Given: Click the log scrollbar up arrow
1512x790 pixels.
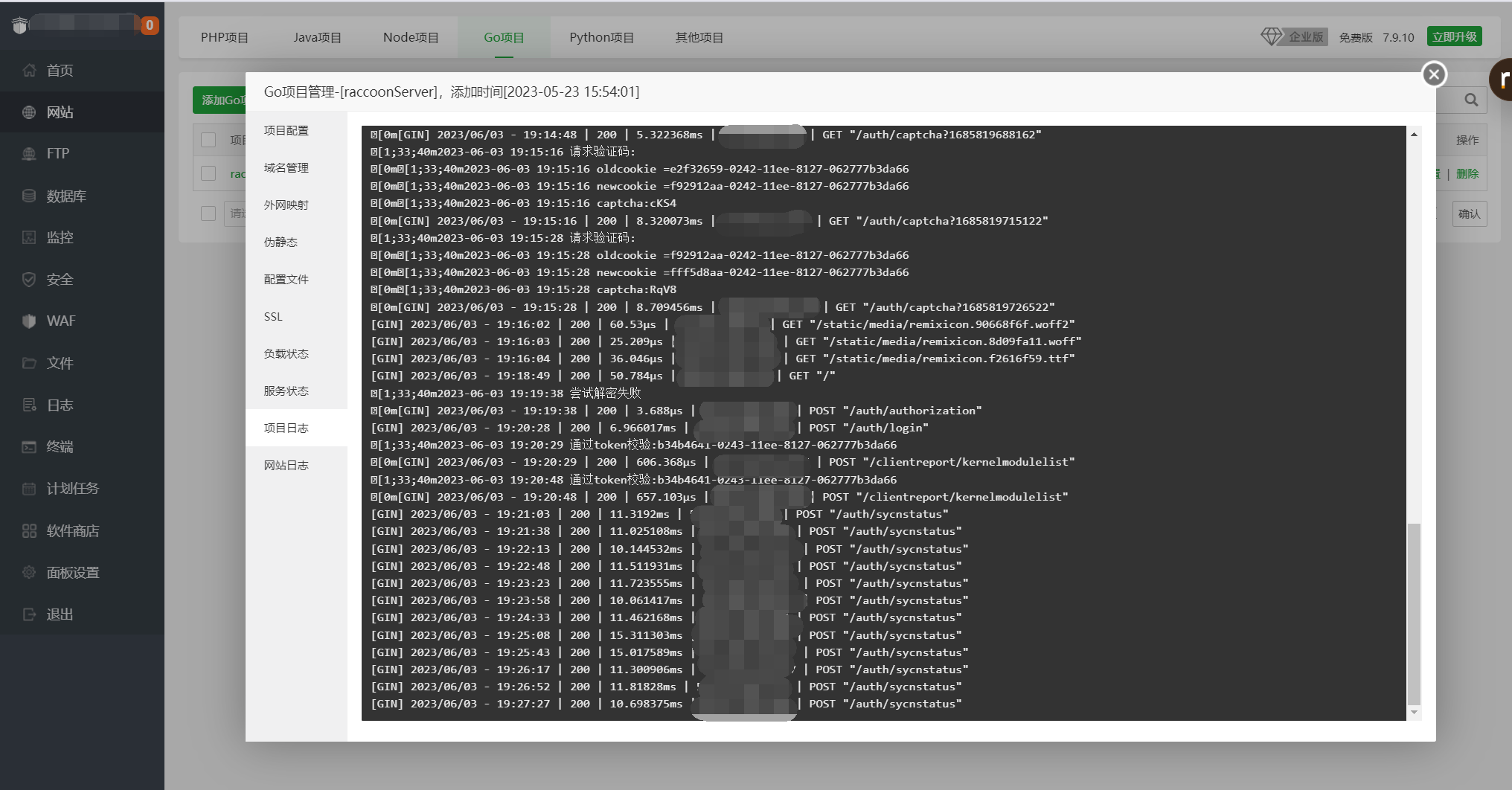Looking at the screenshot, I should point(1414,135).
